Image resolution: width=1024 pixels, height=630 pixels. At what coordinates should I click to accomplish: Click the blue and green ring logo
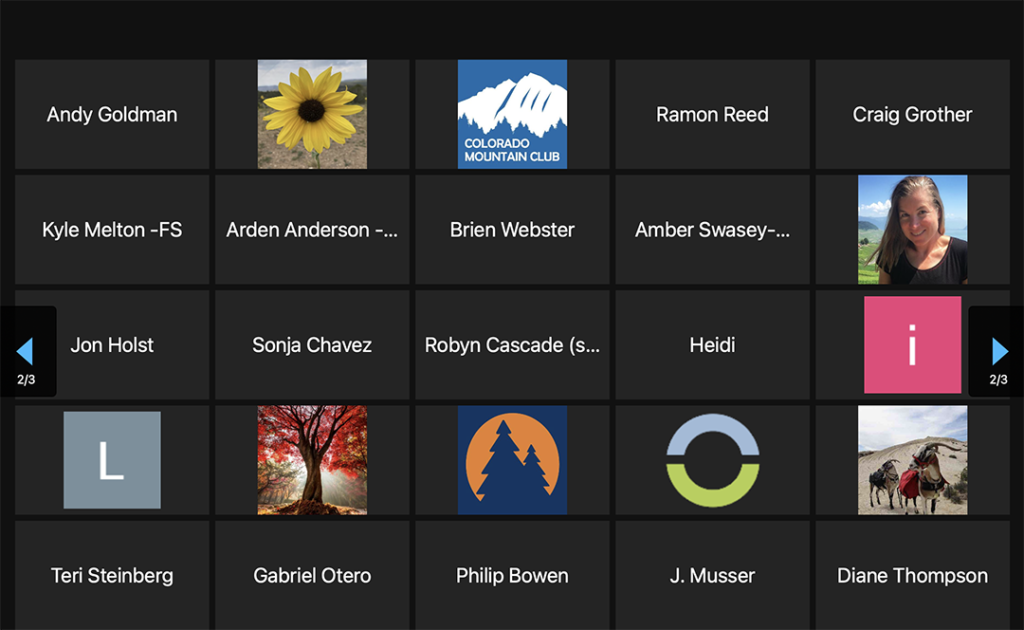point(712,460)
